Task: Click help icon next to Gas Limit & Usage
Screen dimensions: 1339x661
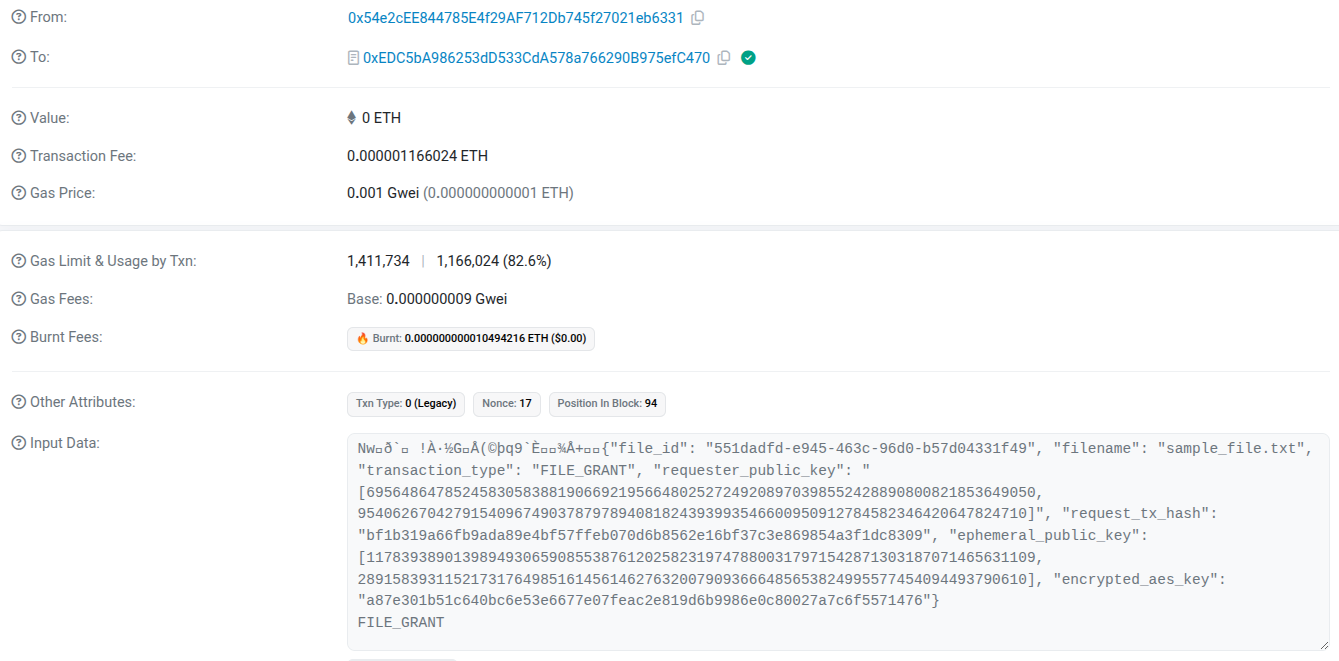Action: 18,261
